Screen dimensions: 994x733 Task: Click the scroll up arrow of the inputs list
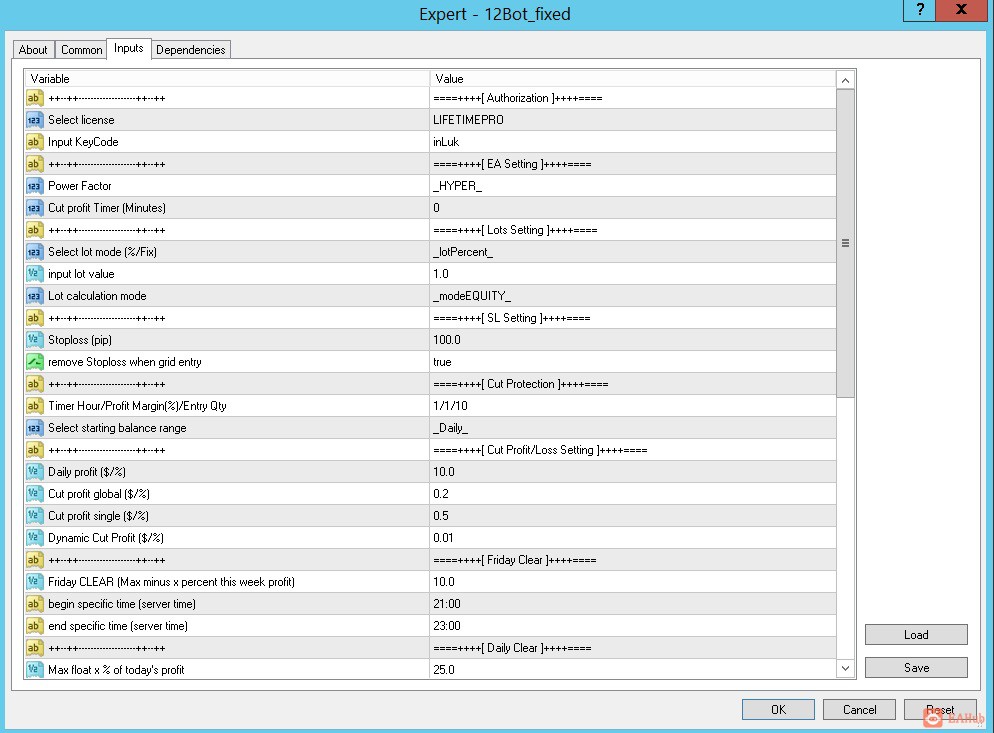[845, 80]
